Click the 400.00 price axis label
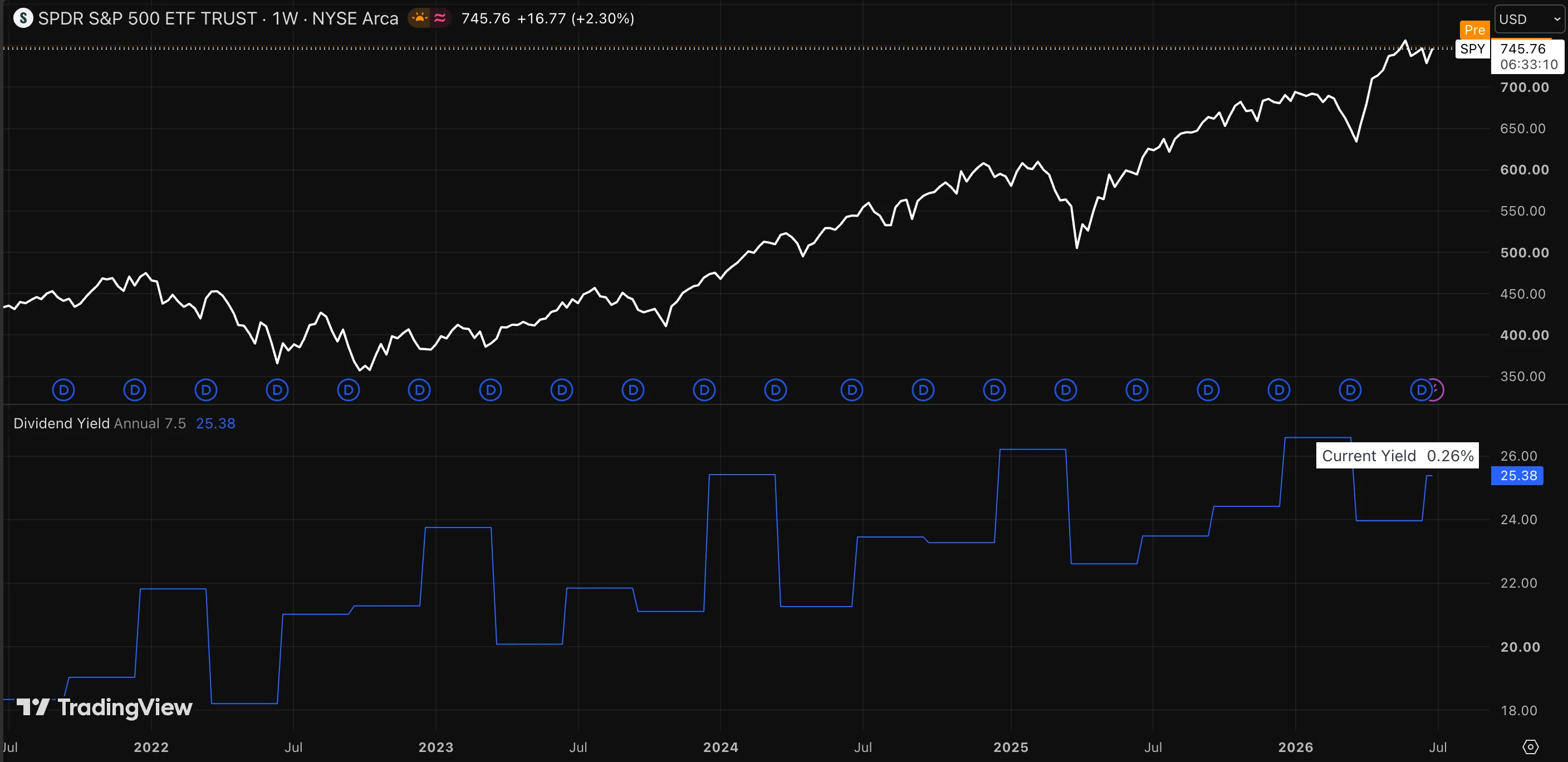Image resolution: width=1568 pixels, height=762 pixels. pyautogui.click(x=1524, y=335)
